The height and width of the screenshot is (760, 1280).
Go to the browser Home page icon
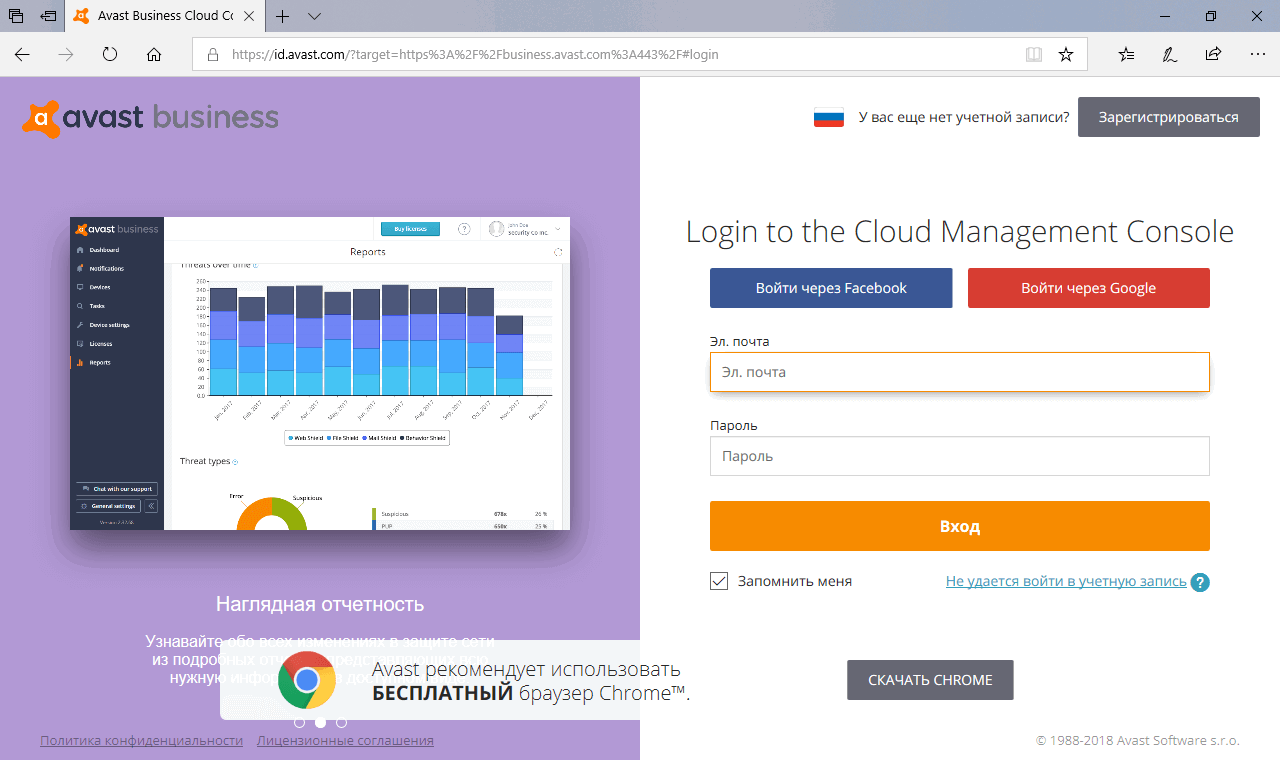tap(154, 55)
